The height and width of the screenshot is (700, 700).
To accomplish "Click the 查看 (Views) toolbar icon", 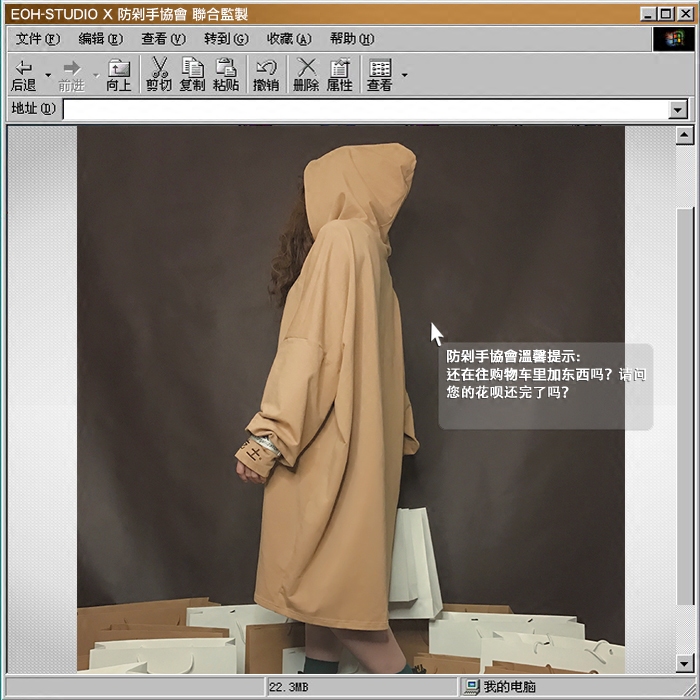I will [x=380, y=74].
